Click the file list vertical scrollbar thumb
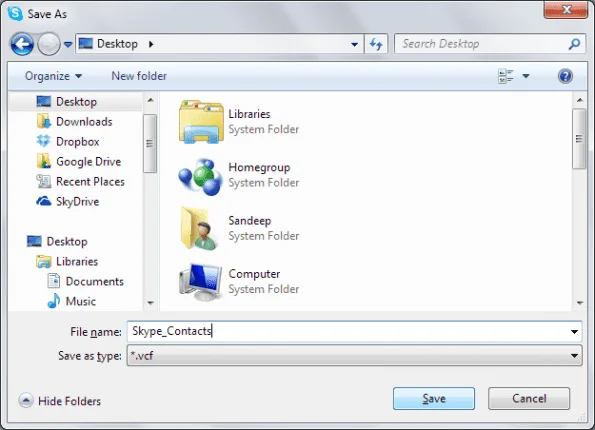Screen dimensions: 595x430 [x=579, y=139]
